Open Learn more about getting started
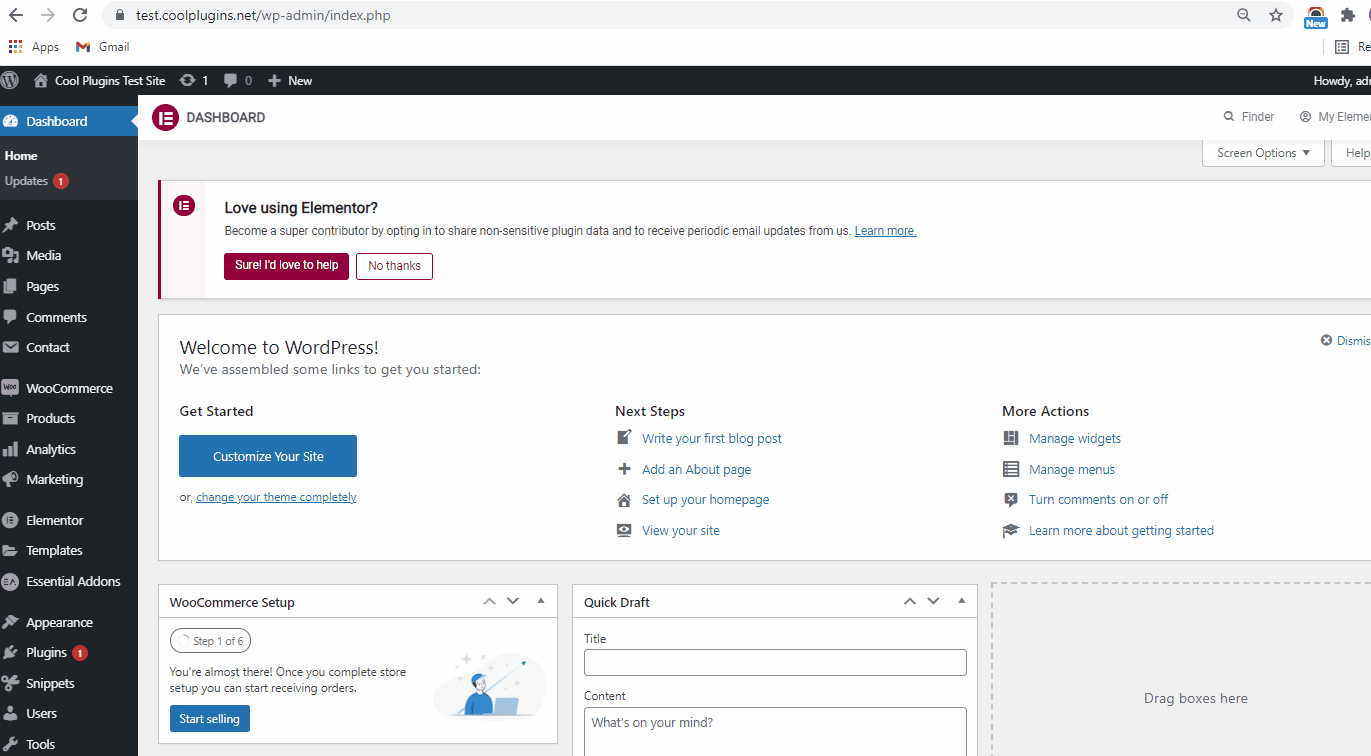 click(x=1121, y=530)
